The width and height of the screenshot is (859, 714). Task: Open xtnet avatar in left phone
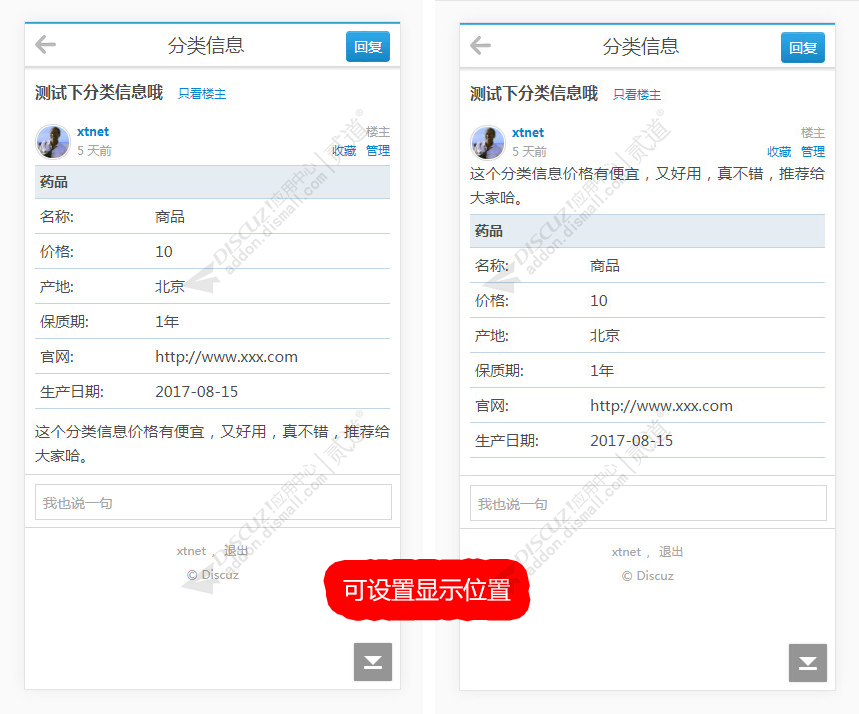53,141
